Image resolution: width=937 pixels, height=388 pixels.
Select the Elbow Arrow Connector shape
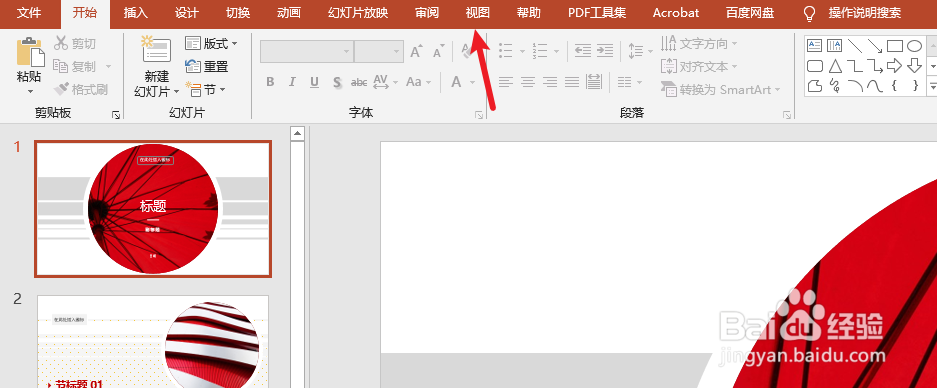pyautogui.click(x=875, y=65)
